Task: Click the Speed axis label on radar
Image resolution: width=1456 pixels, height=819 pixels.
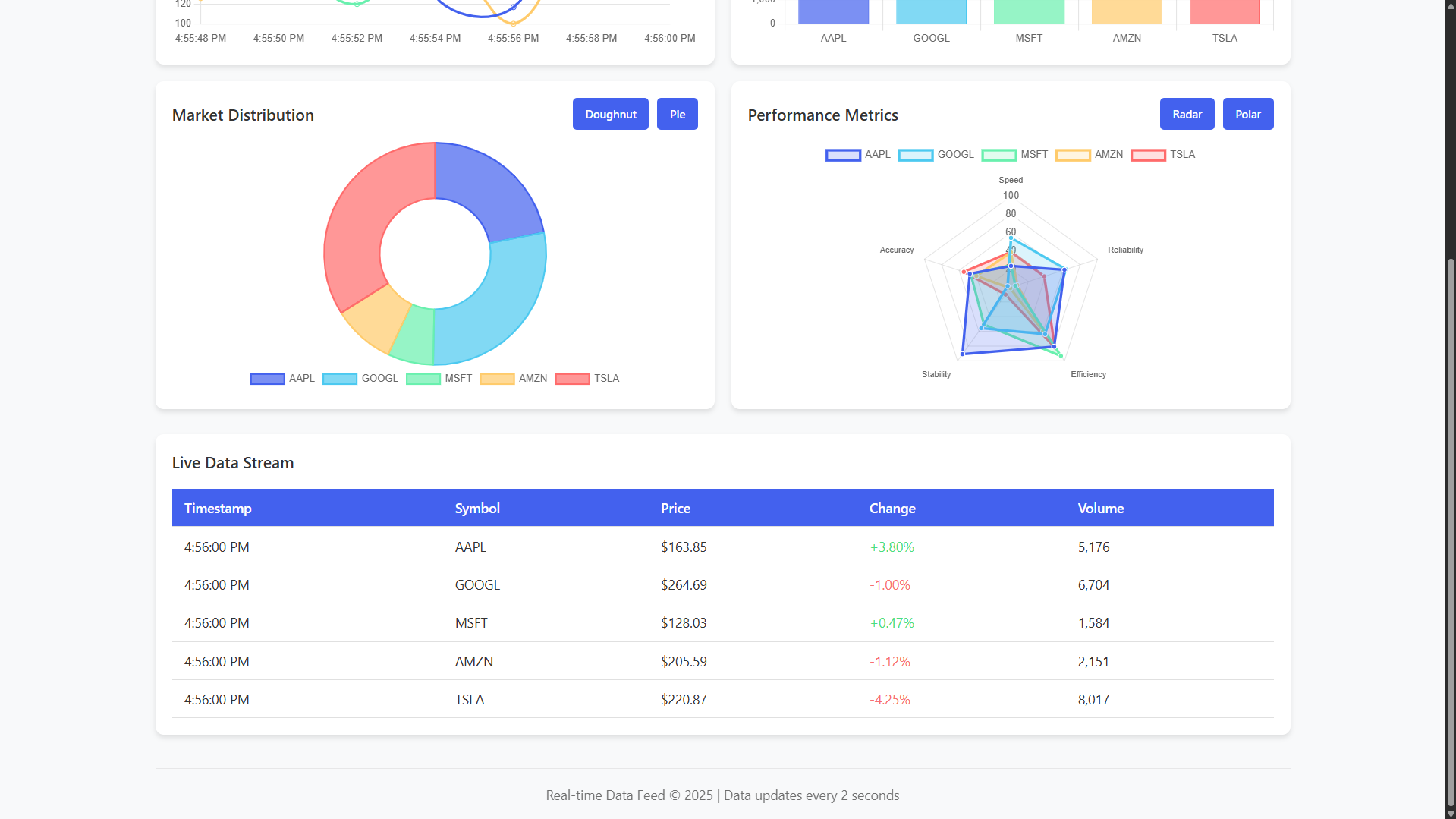Action: coord(1011,181)
